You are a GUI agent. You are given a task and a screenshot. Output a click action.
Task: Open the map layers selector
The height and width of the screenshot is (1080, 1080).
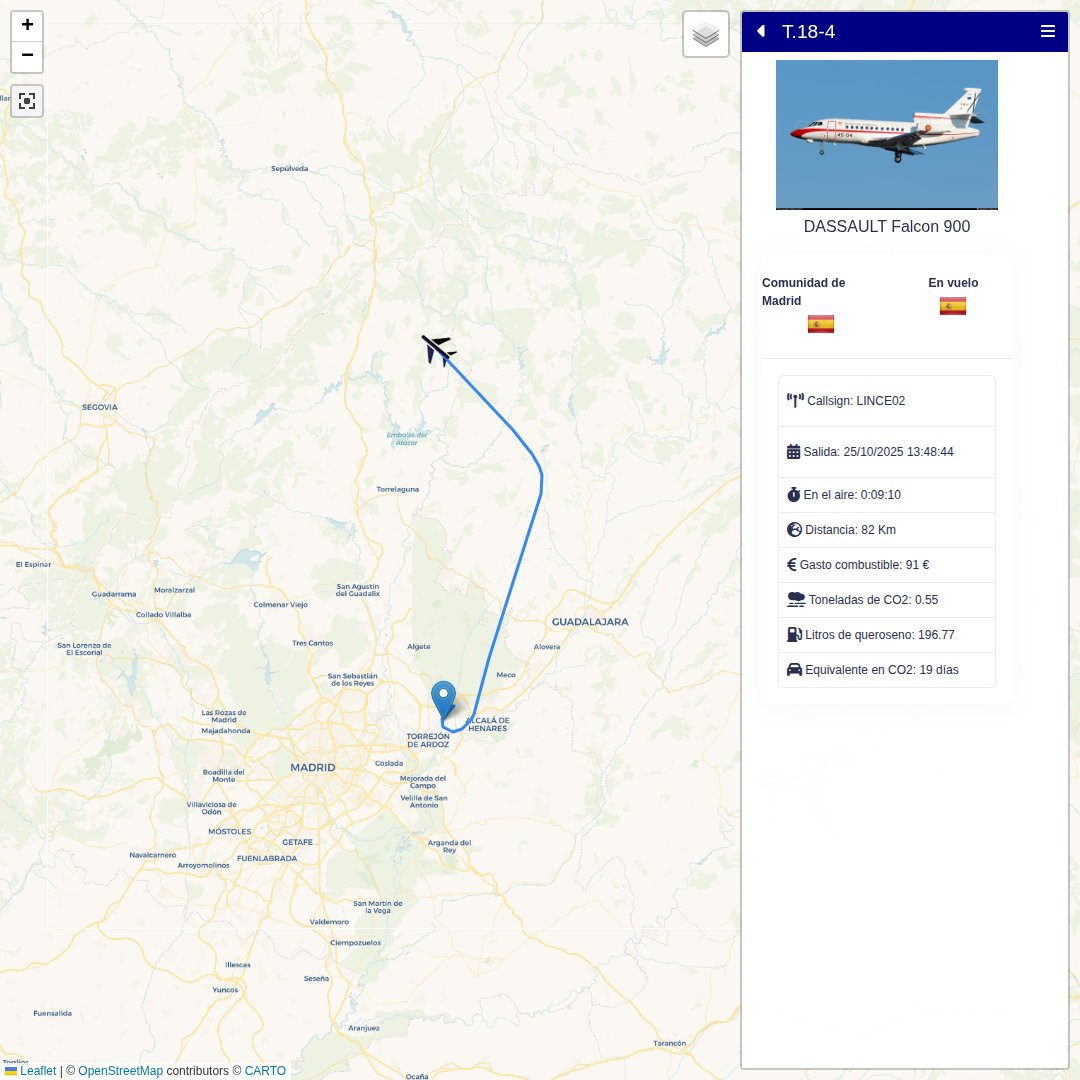click(x=706, y=34)
